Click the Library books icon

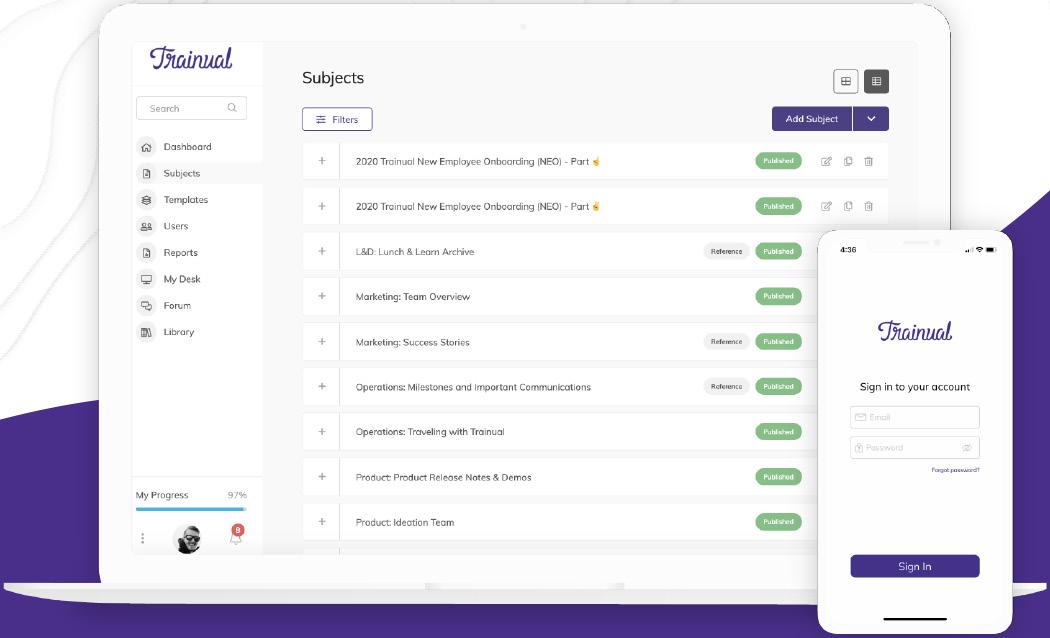(x=146, y=332)
